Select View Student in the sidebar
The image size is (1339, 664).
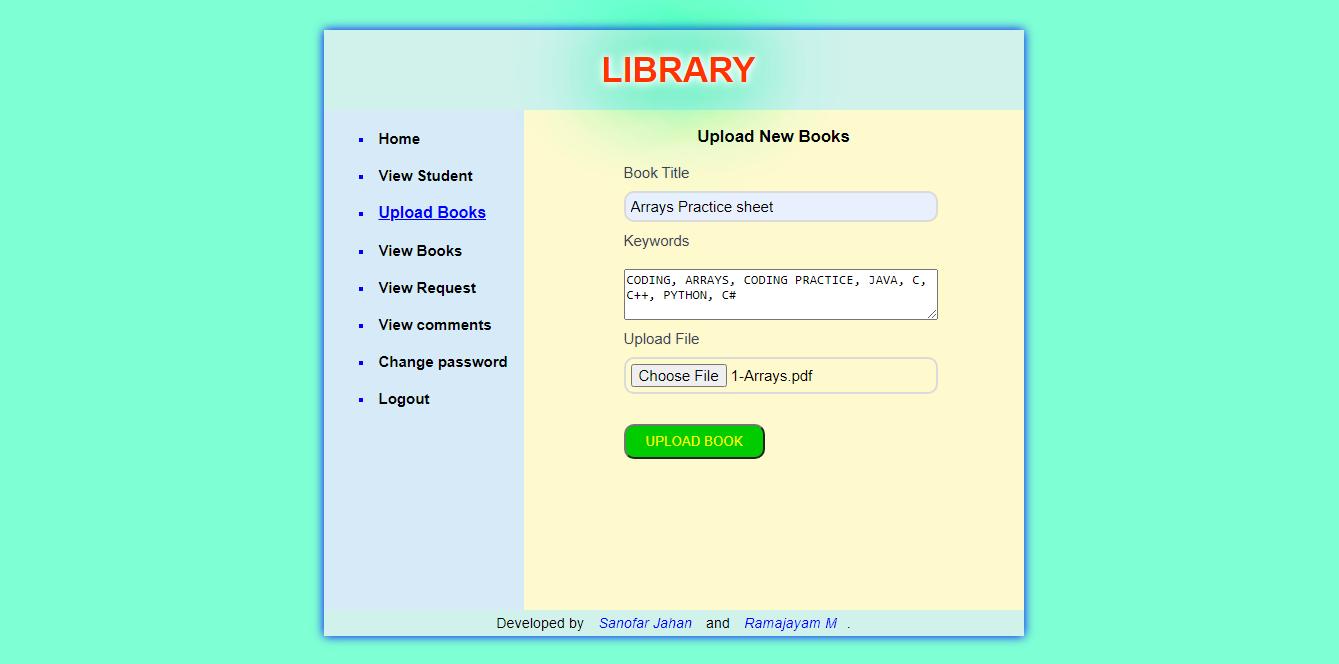425,176
